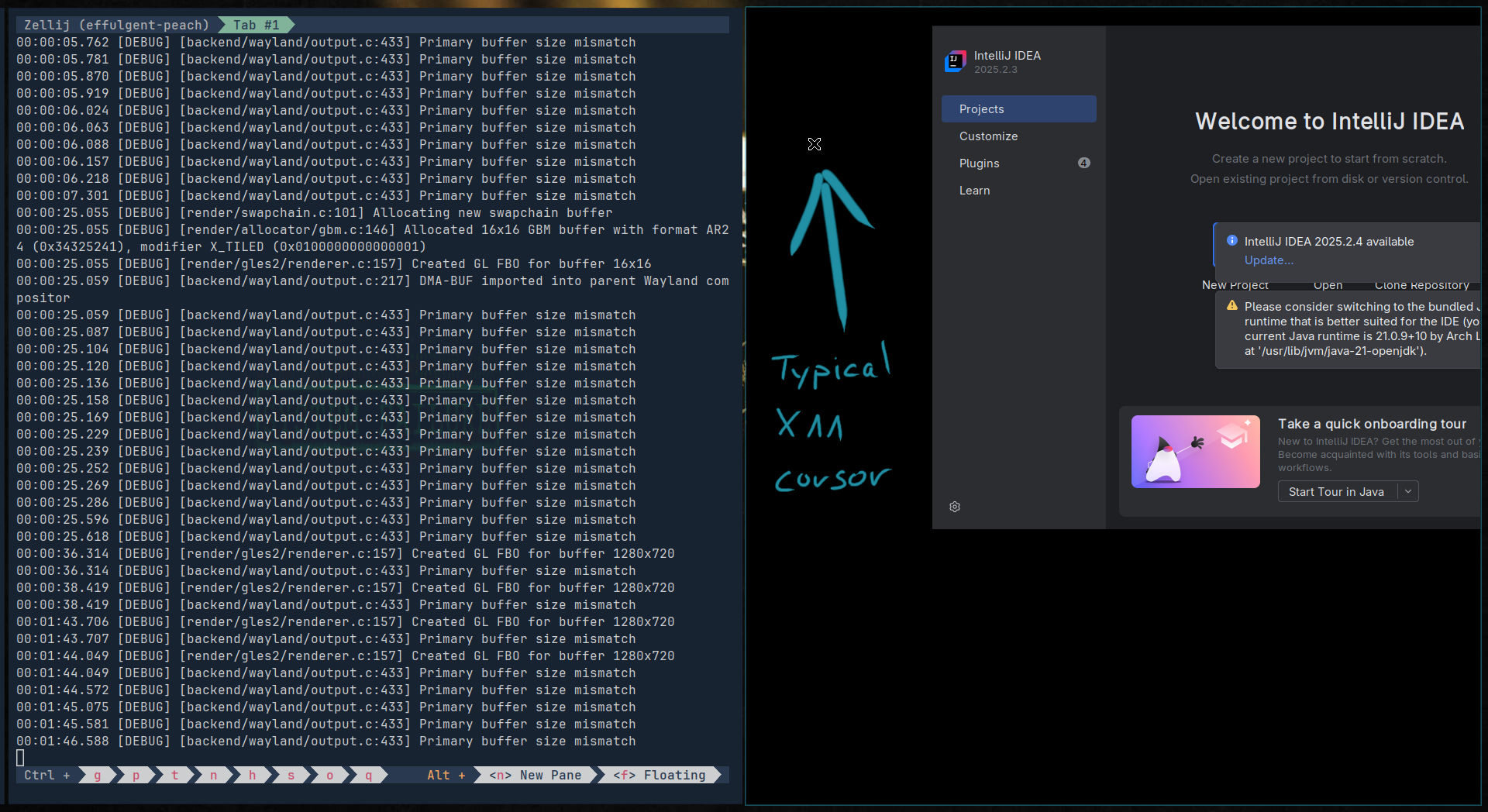Click the X-shaped cursor icon above arrow

(814, 144)
